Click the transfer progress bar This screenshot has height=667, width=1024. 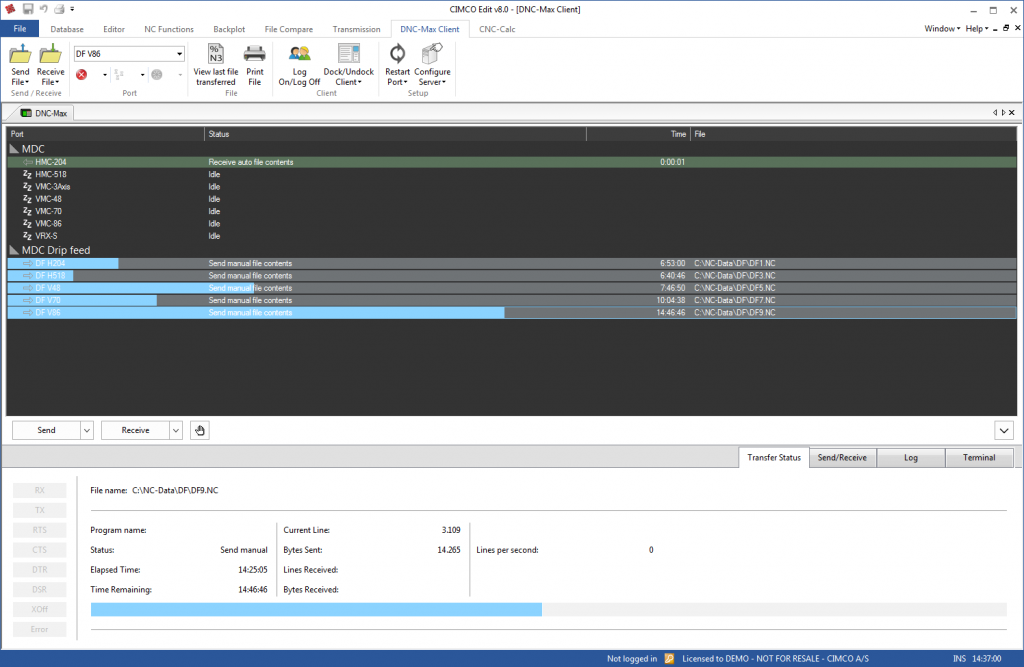(549, 610)
